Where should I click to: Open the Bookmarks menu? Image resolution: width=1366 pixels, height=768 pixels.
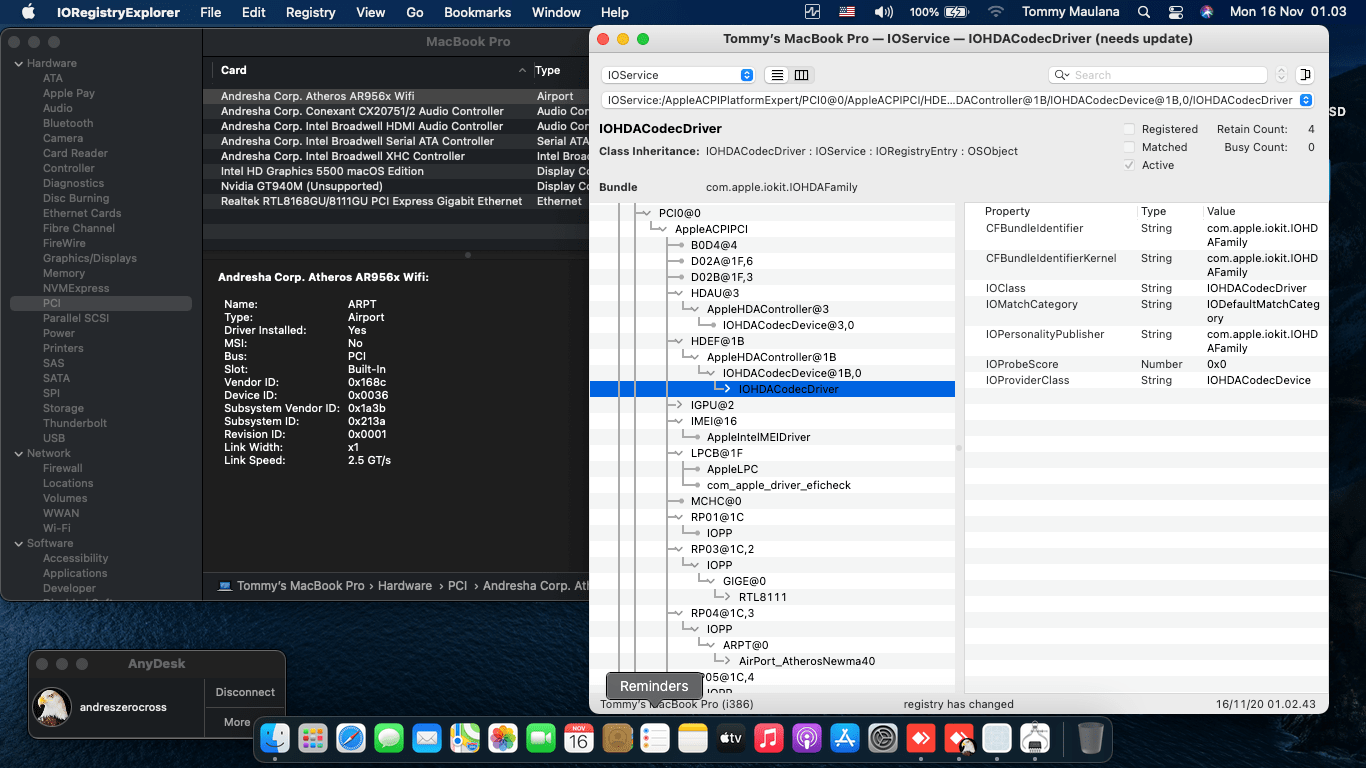[x=477, y=12]
